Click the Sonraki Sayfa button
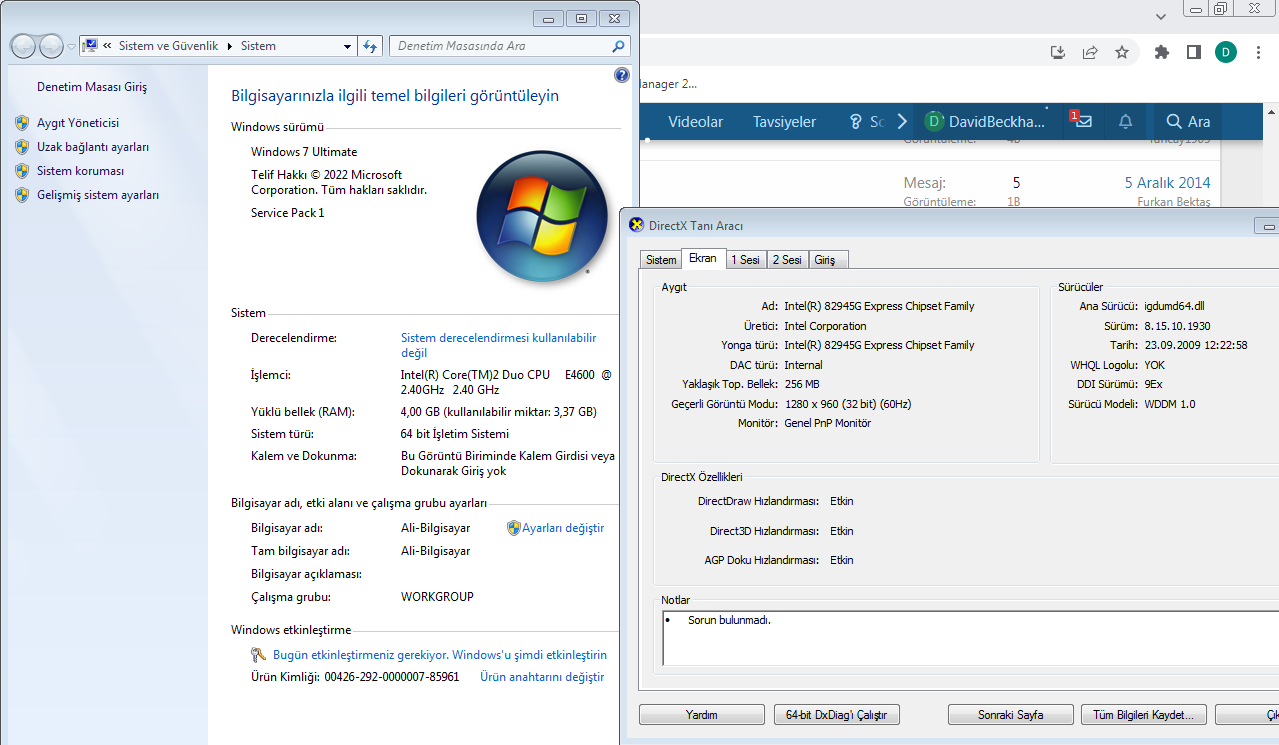This screenshot has height=745, width=1279. (x=1011, y=715)
